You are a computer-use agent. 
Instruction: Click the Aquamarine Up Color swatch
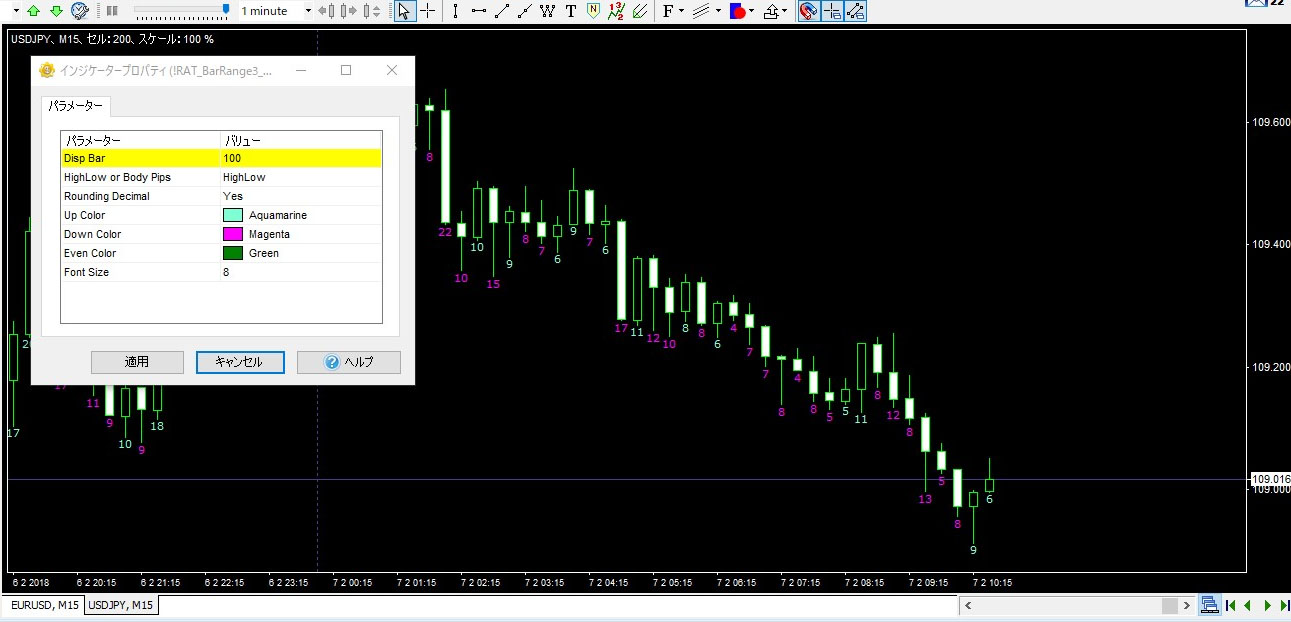[233, 215]
